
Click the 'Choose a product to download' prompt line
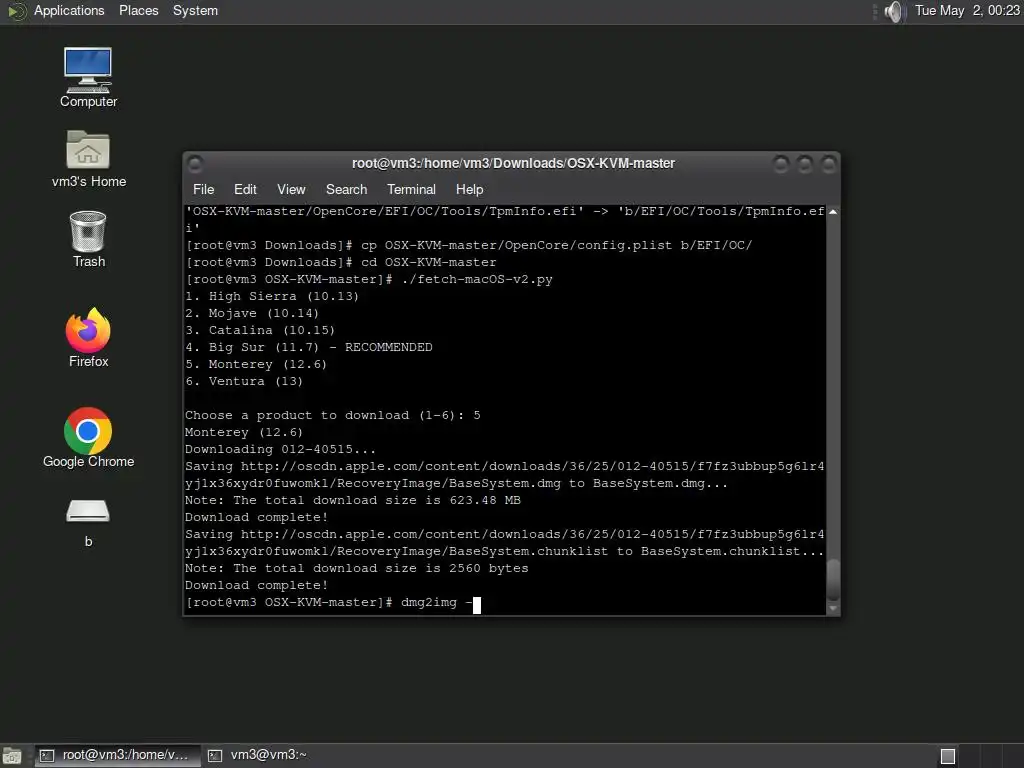(x=333, y=415)
